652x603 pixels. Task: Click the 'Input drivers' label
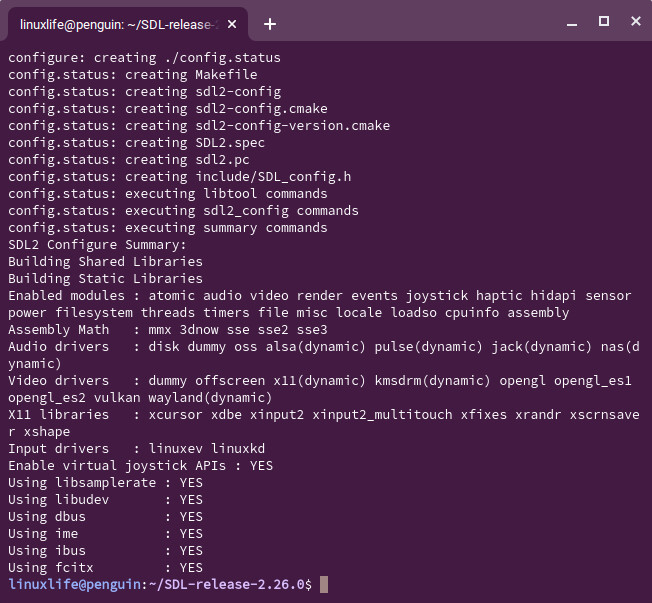pyautogui.click(x=58, y=449)
